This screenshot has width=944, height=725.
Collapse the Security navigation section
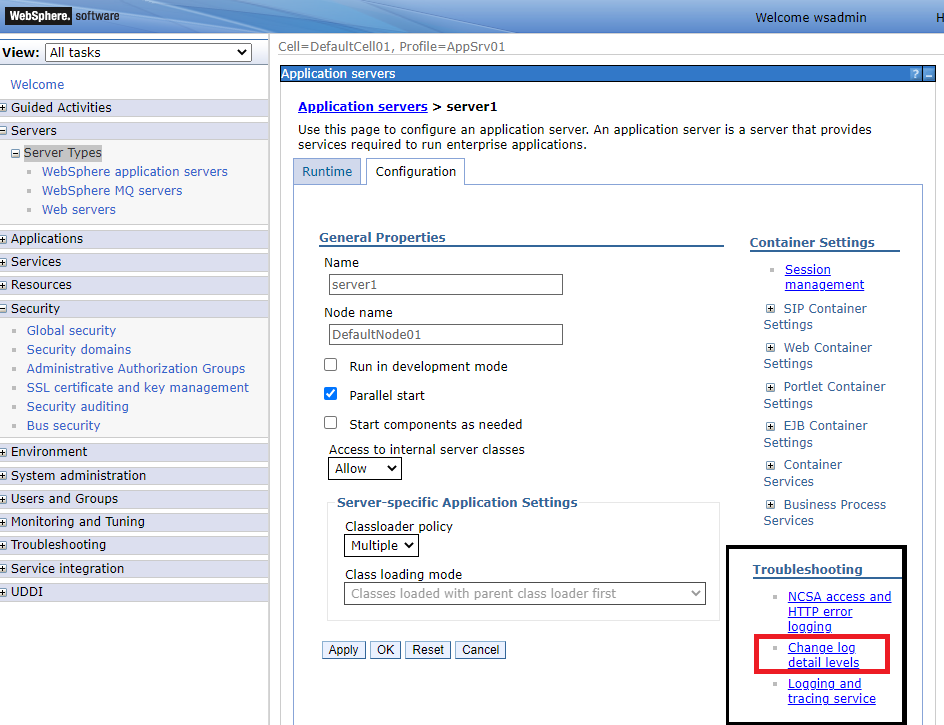tap(4, 309)
